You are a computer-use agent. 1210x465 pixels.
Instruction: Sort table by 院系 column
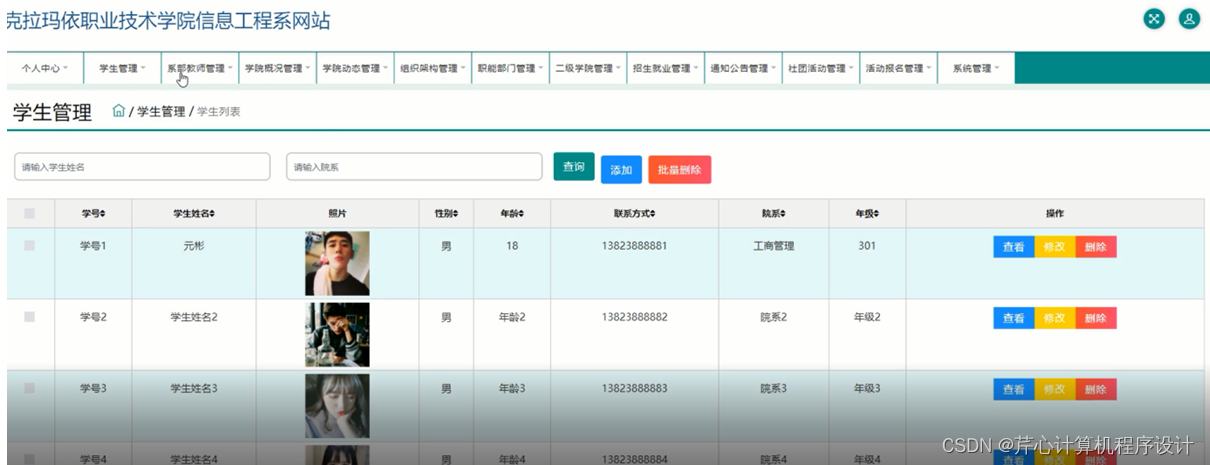[x=773, y=214]
